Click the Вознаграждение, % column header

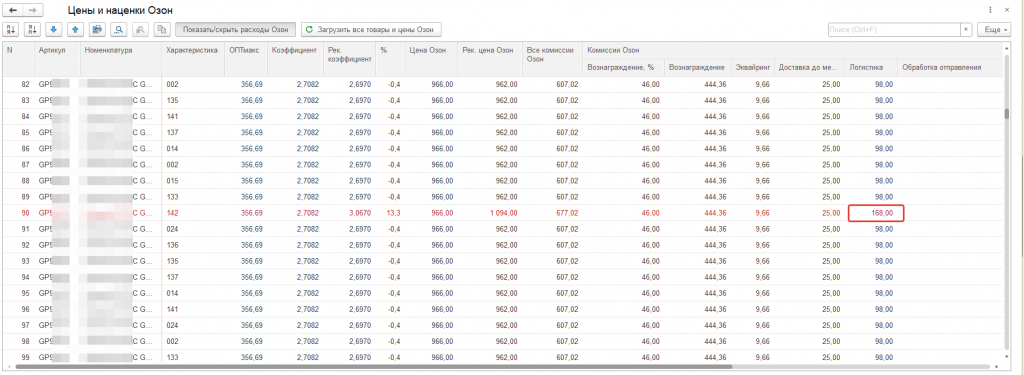624,67
